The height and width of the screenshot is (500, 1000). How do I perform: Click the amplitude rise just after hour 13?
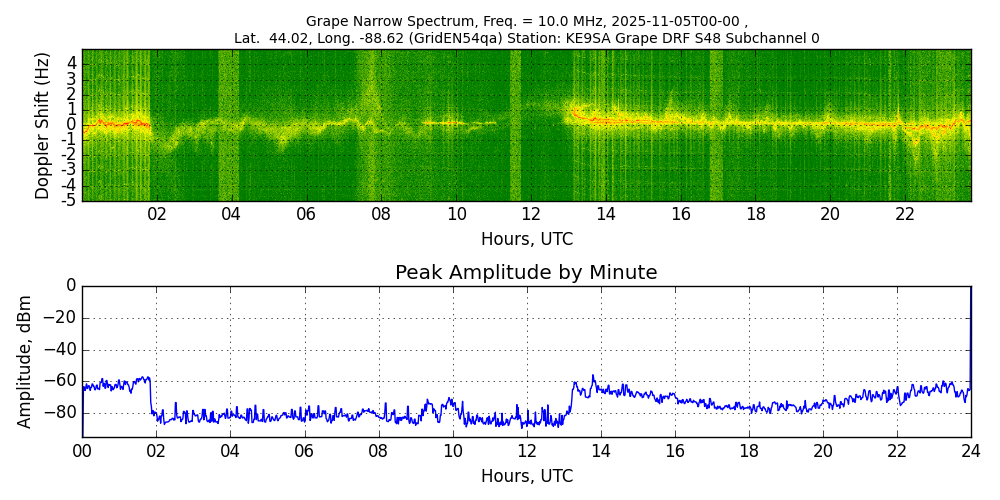(x=571, y=395)
